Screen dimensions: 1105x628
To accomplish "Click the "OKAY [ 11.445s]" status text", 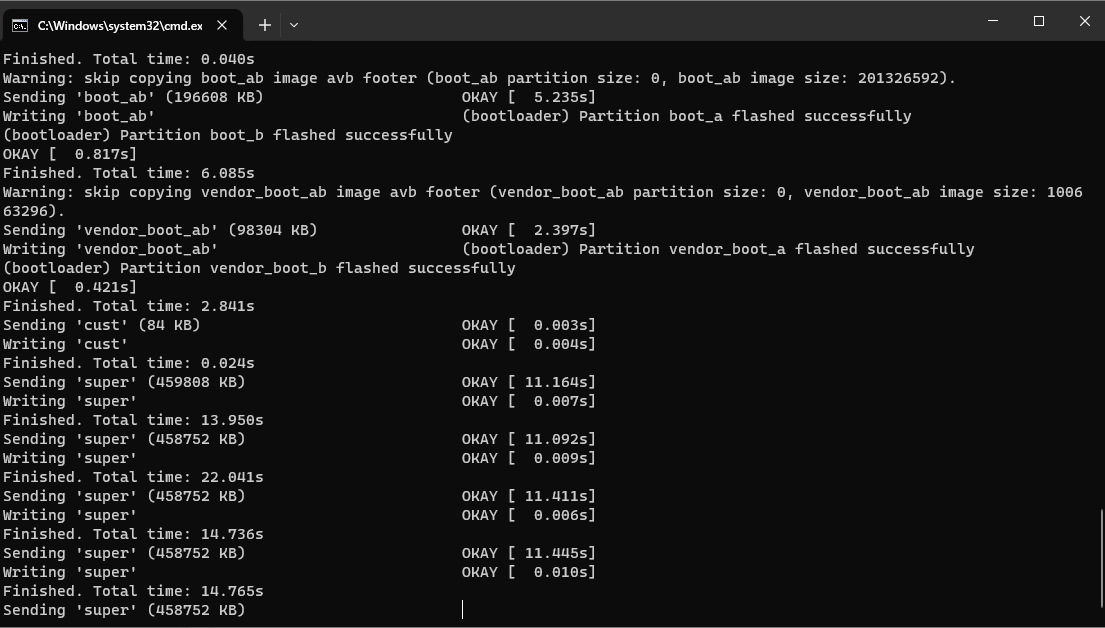I will pyautogui.click(x=528, y=553).
